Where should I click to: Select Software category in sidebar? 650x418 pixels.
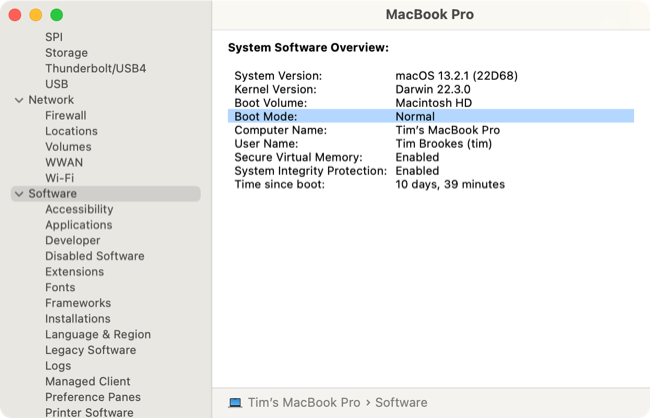pyautogui.click(x=52, y=194)
